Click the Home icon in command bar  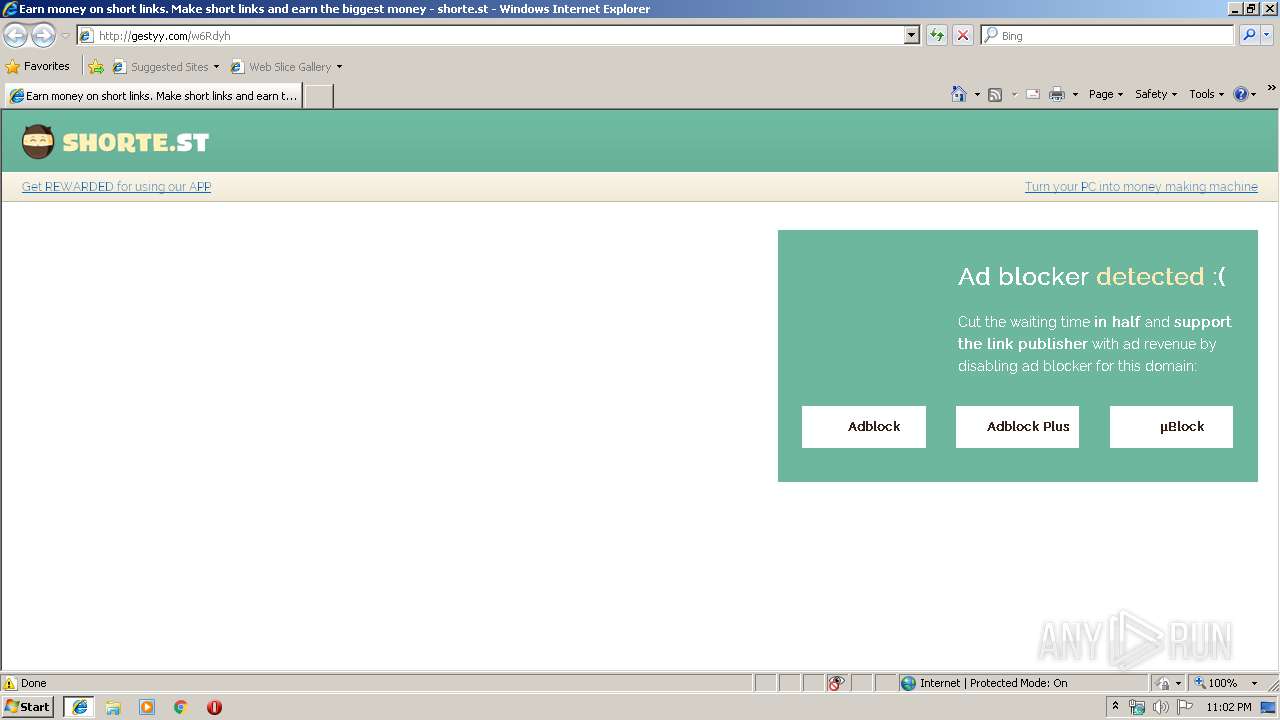[x=958, y=94]
